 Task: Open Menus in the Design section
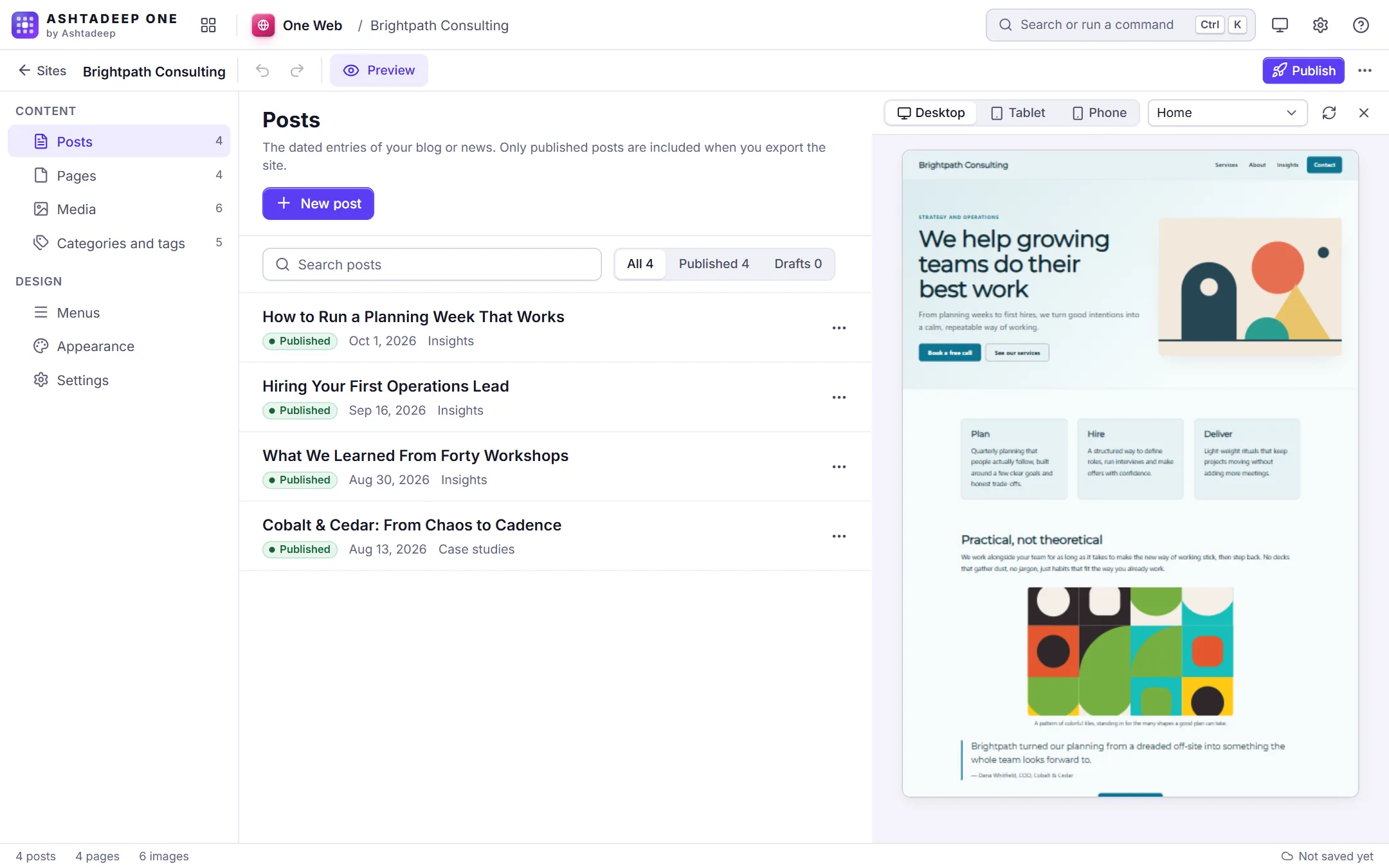click(119, 312)
